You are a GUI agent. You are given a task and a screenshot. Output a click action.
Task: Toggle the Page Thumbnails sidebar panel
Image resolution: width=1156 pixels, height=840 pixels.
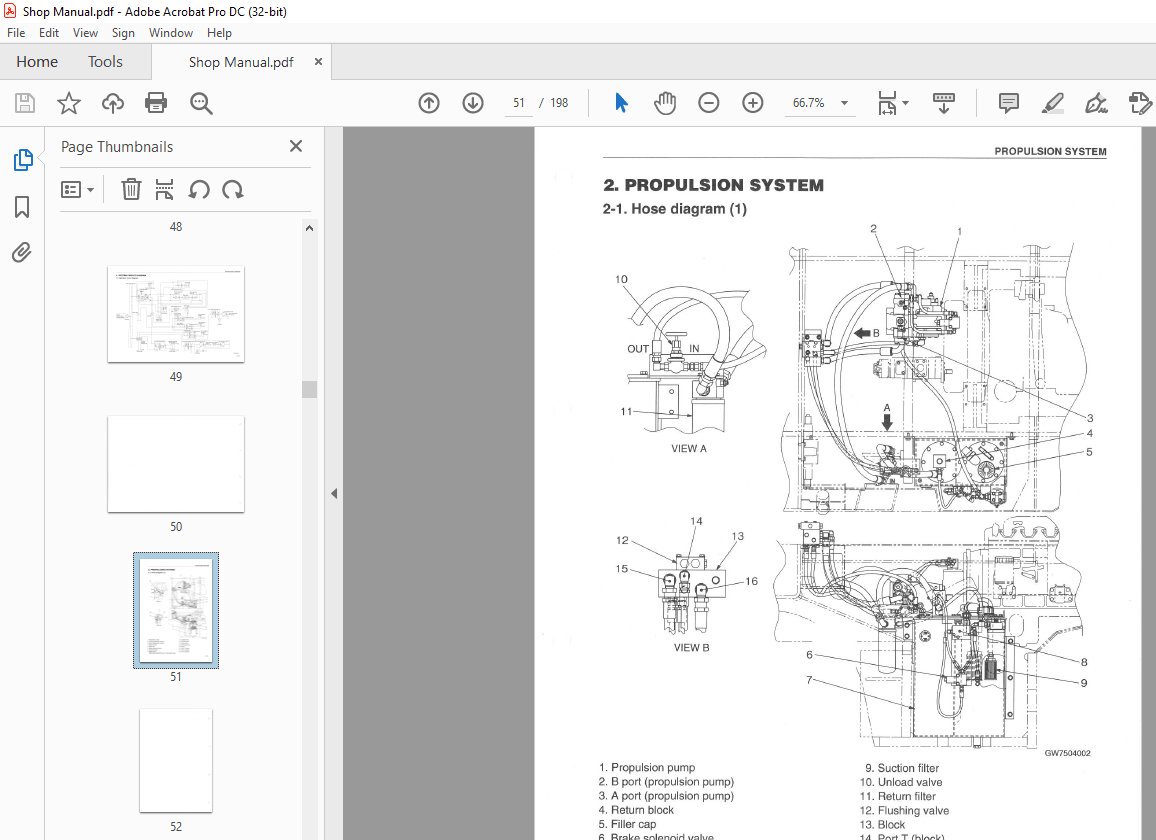(21, 159)
